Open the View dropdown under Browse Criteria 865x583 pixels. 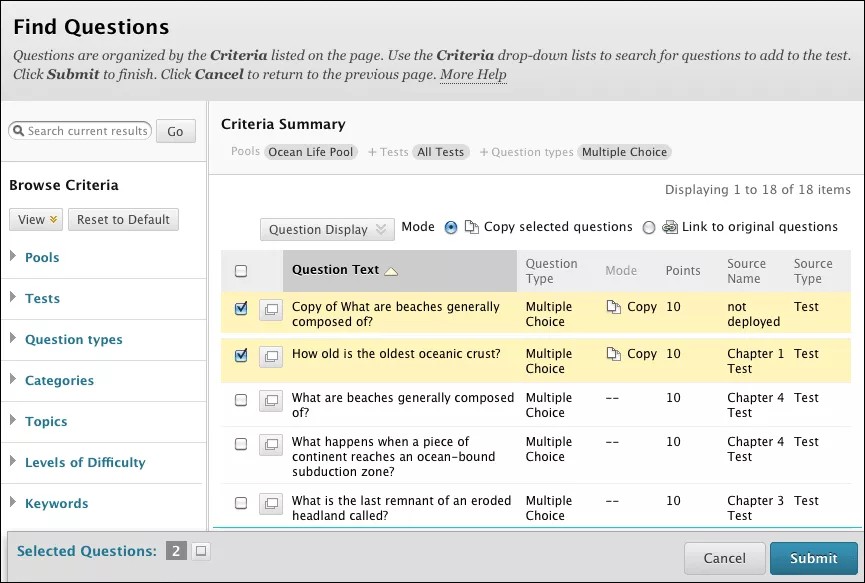coord(35,219)
